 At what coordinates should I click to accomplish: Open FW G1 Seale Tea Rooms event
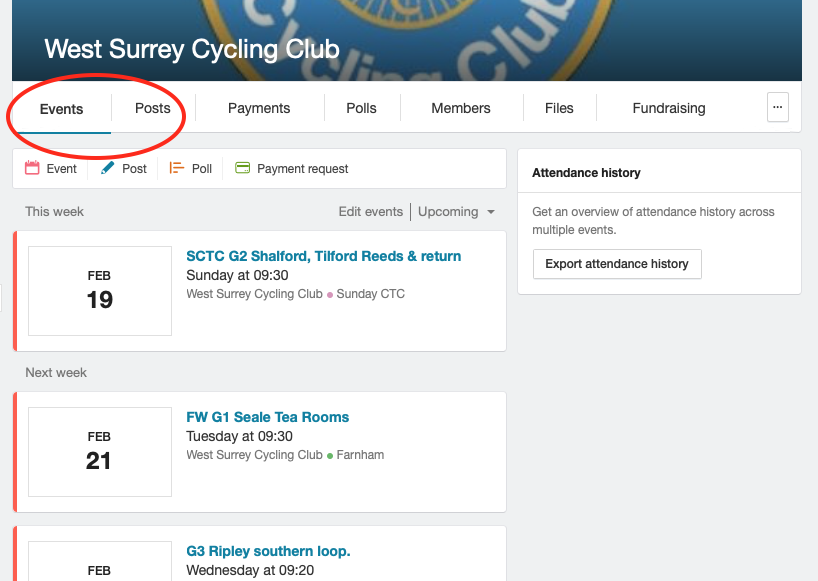pos(268,417)
